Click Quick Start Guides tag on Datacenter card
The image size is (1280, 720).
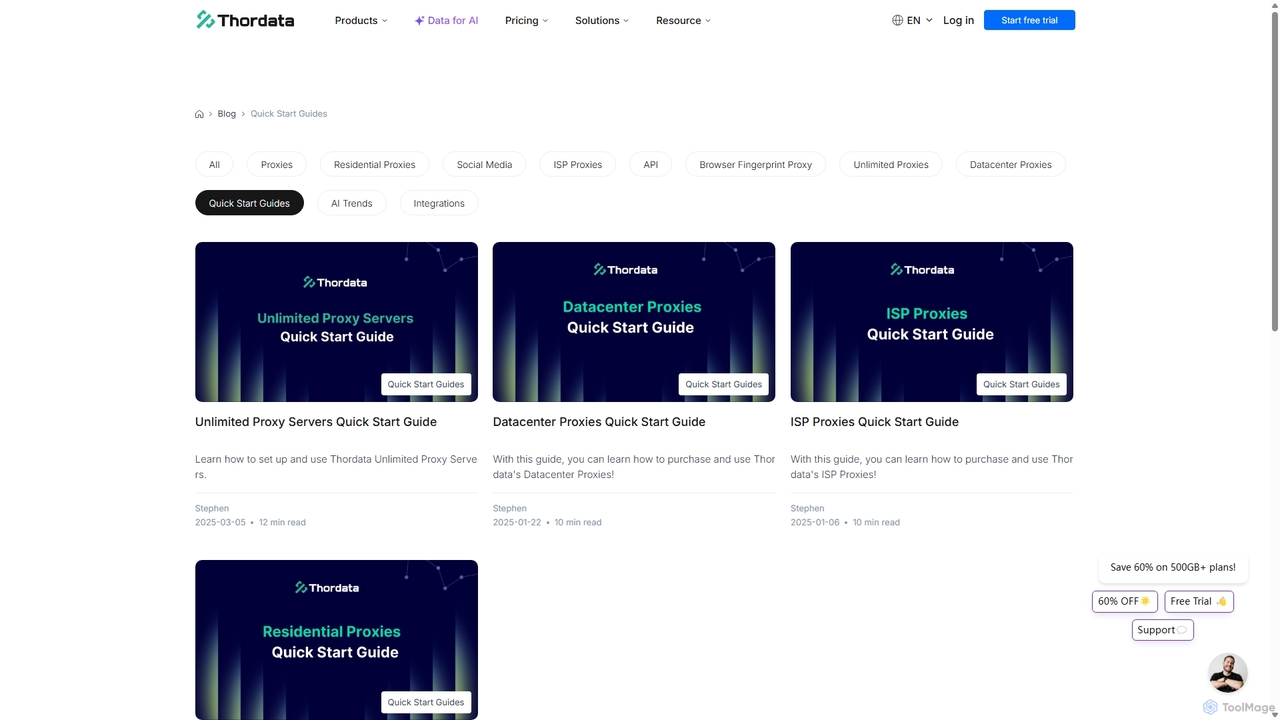coord(724,384)
